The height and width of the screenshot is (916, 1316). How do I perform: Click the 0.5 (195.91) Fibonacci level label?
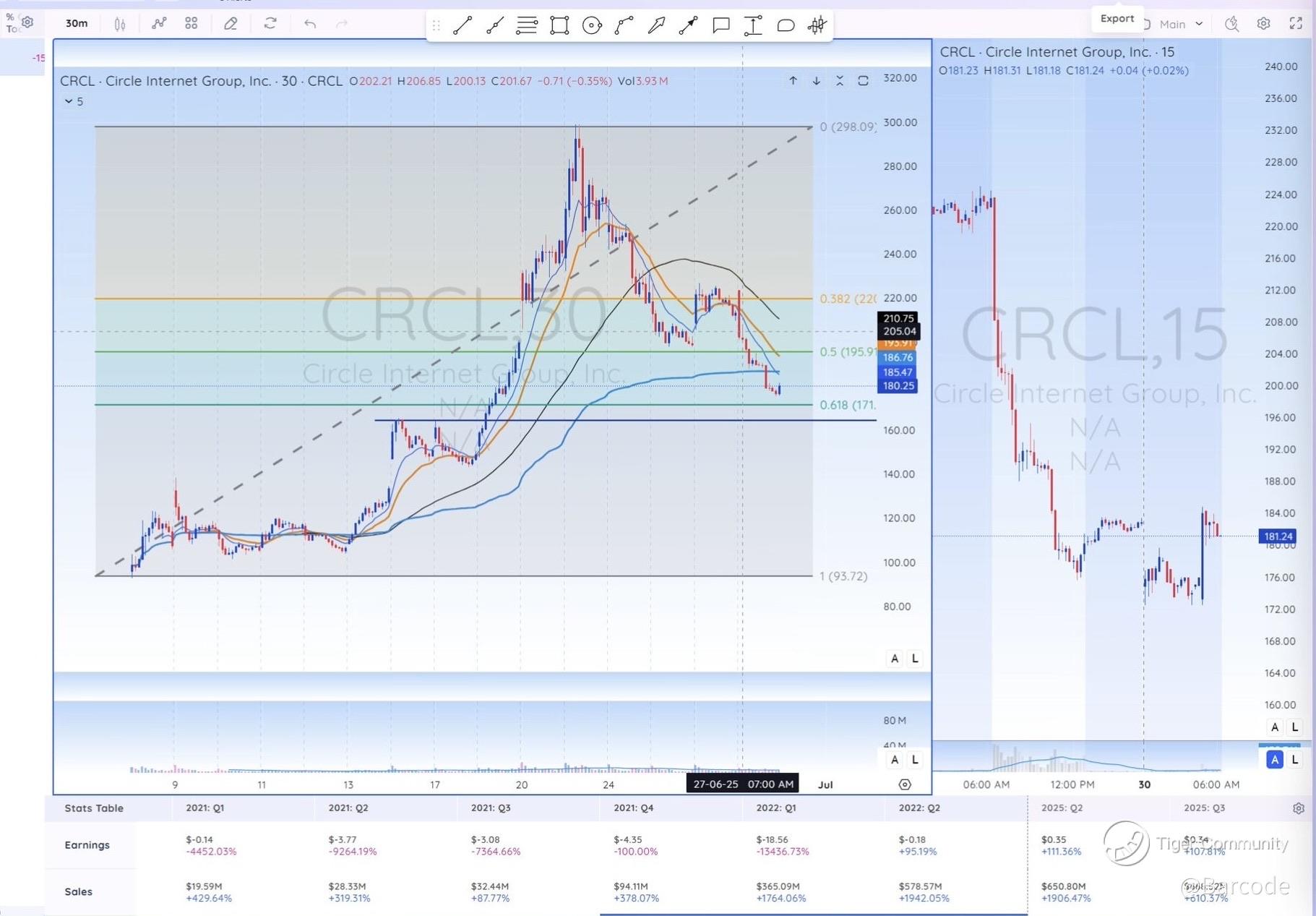pyautogui.click(x=848, y=352)
